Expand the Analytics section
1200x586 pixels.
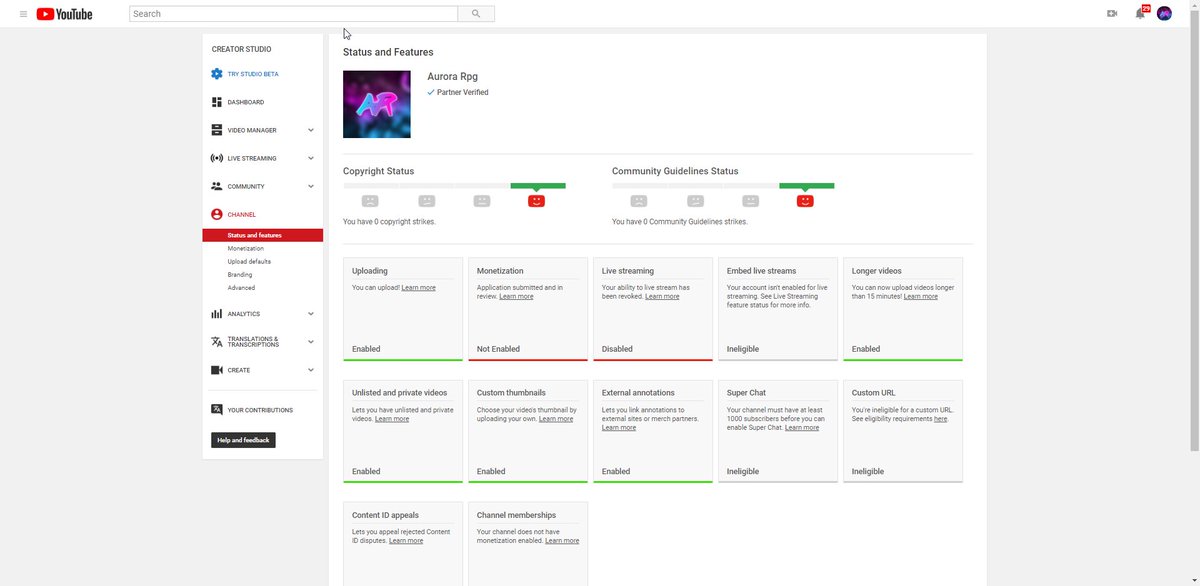pos(311,314)
